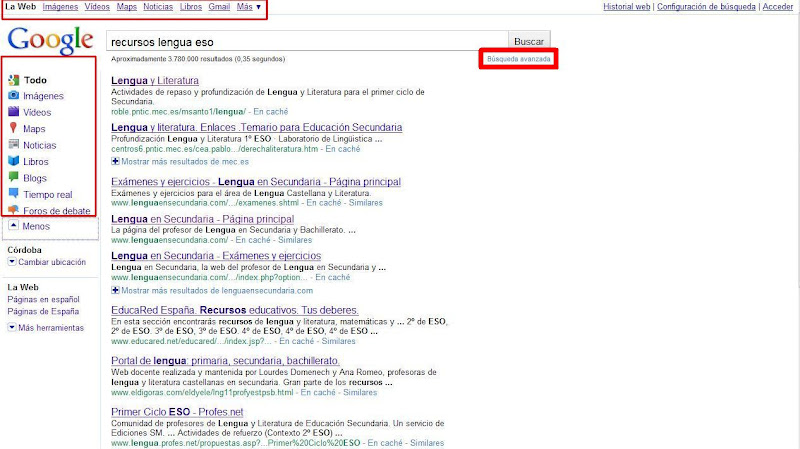Viewport: 800px width, 449px height.
Task: Select the Imágenes label in the sidebar
Action: 43,96
